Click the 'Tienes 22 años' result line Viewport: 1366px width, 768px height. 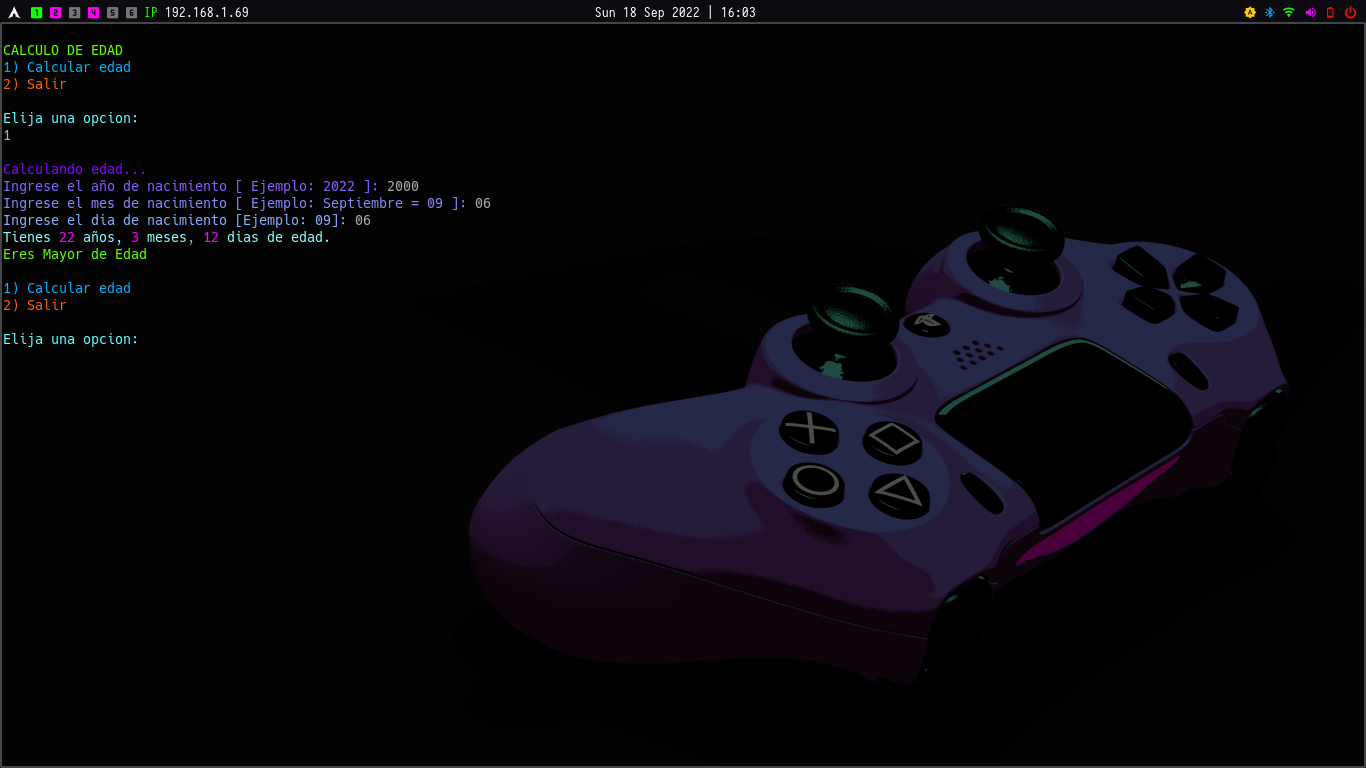167,237
